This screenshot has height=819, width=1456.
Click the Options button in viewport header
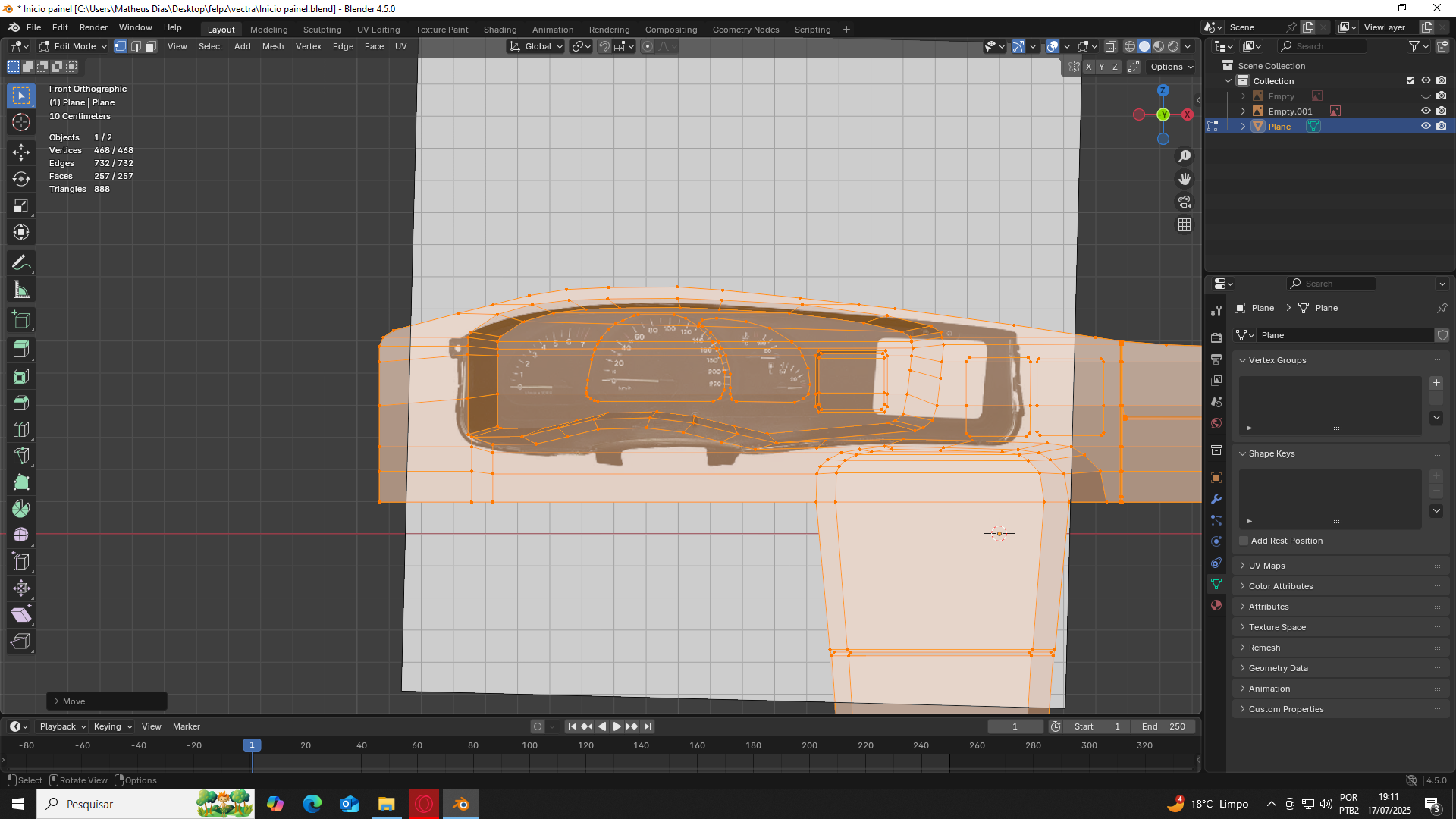(x=1171, y=67)
